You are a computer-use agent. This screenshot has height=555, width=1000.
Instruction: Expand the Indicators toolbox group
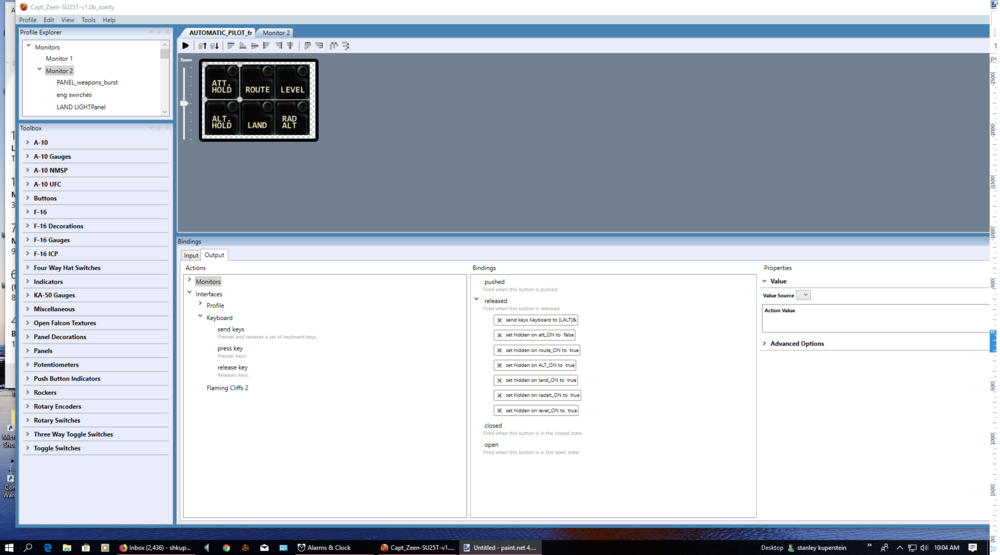tap(27, 281)
